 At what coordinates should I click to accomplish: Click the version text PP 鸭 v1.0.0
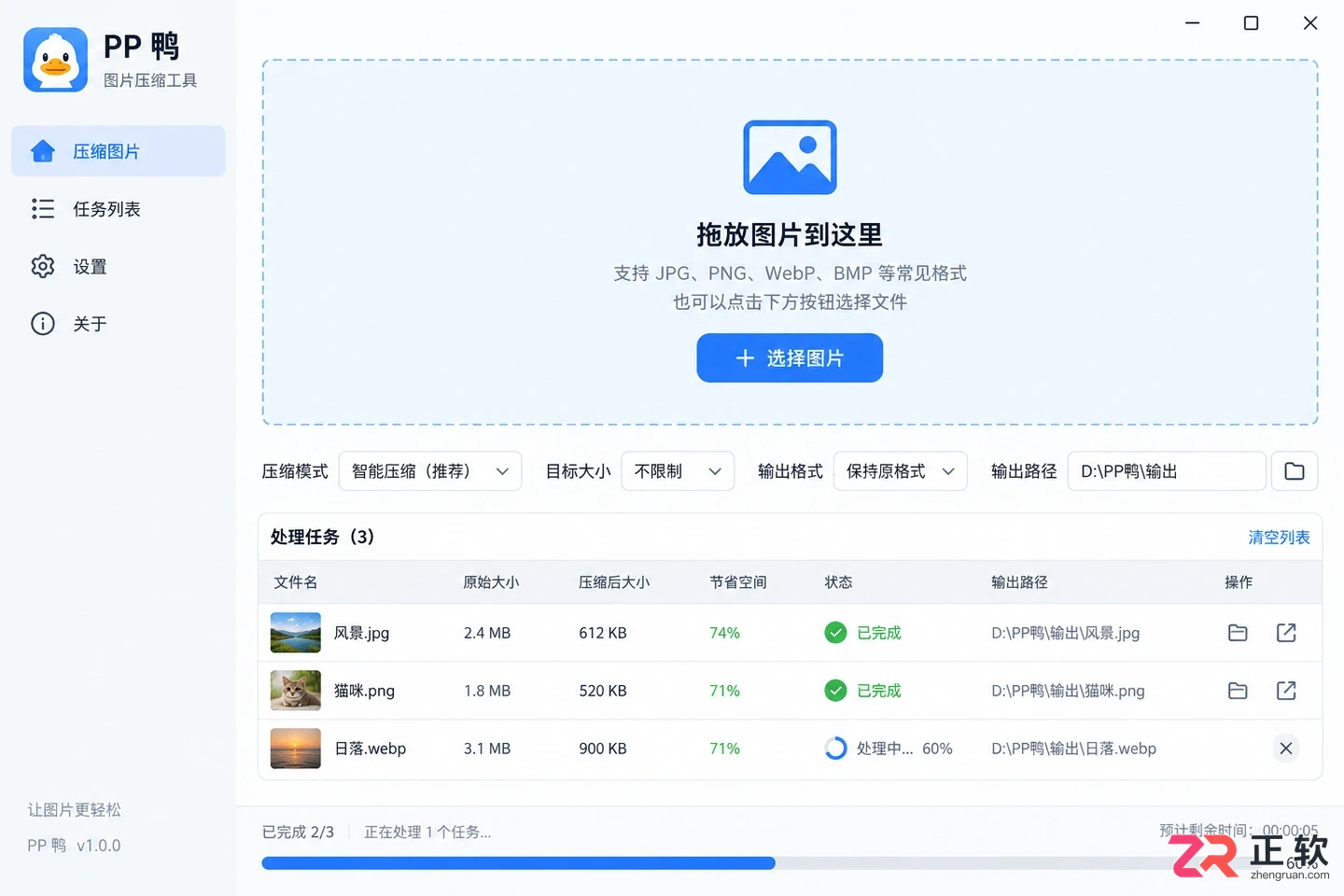[74, 846]
